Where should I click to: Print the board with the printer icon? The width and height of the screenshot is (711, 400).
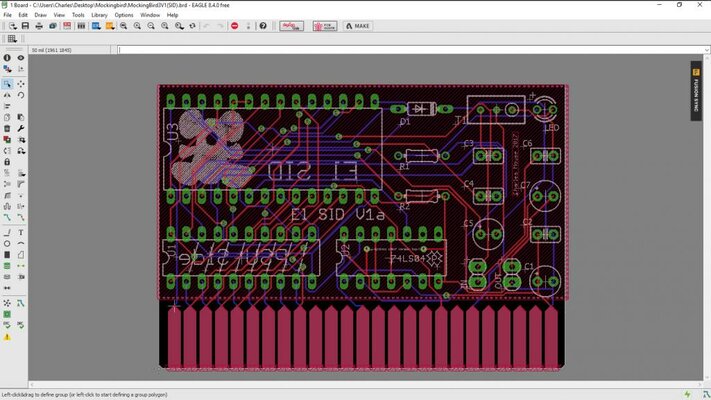pyautogui.click(x=38, y=26)
